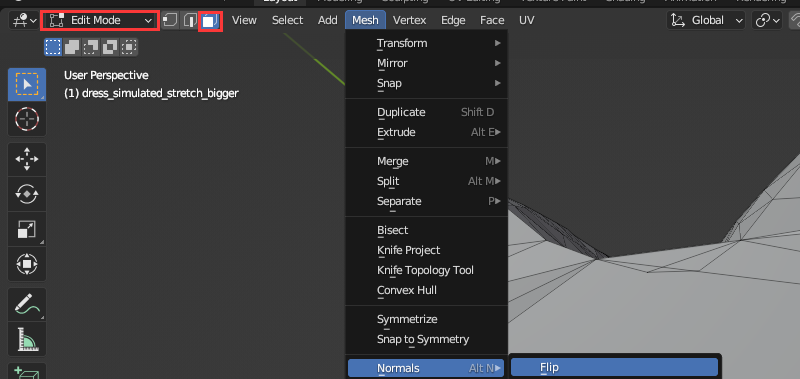Choose Symmetrize from Mesh menu
Image resolution: width=800 pixels, height=379 pixels.
coord(427,319)
